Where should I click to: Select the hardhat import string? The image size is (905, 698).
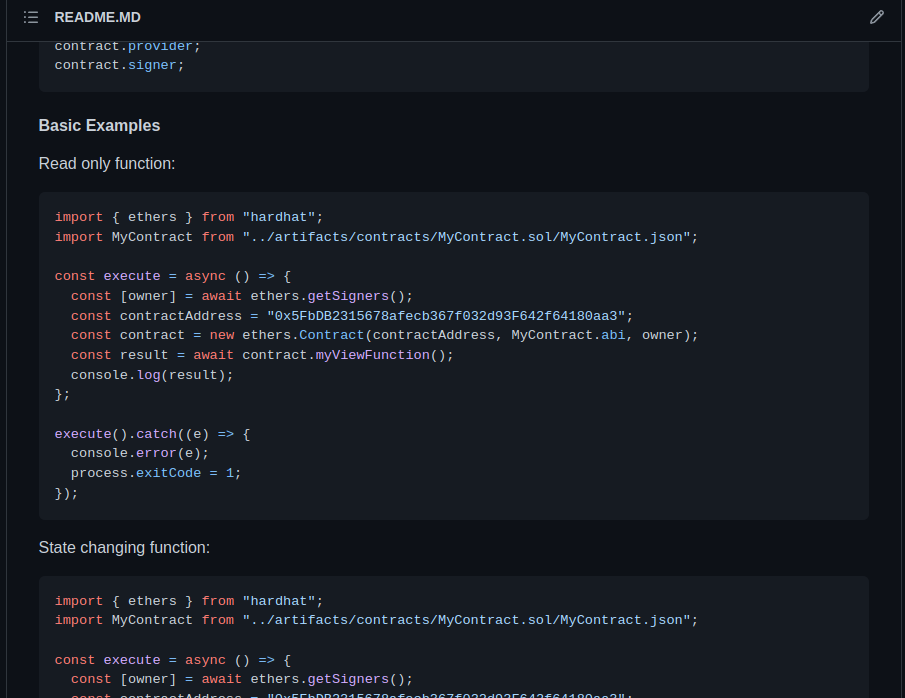point(278,216)
